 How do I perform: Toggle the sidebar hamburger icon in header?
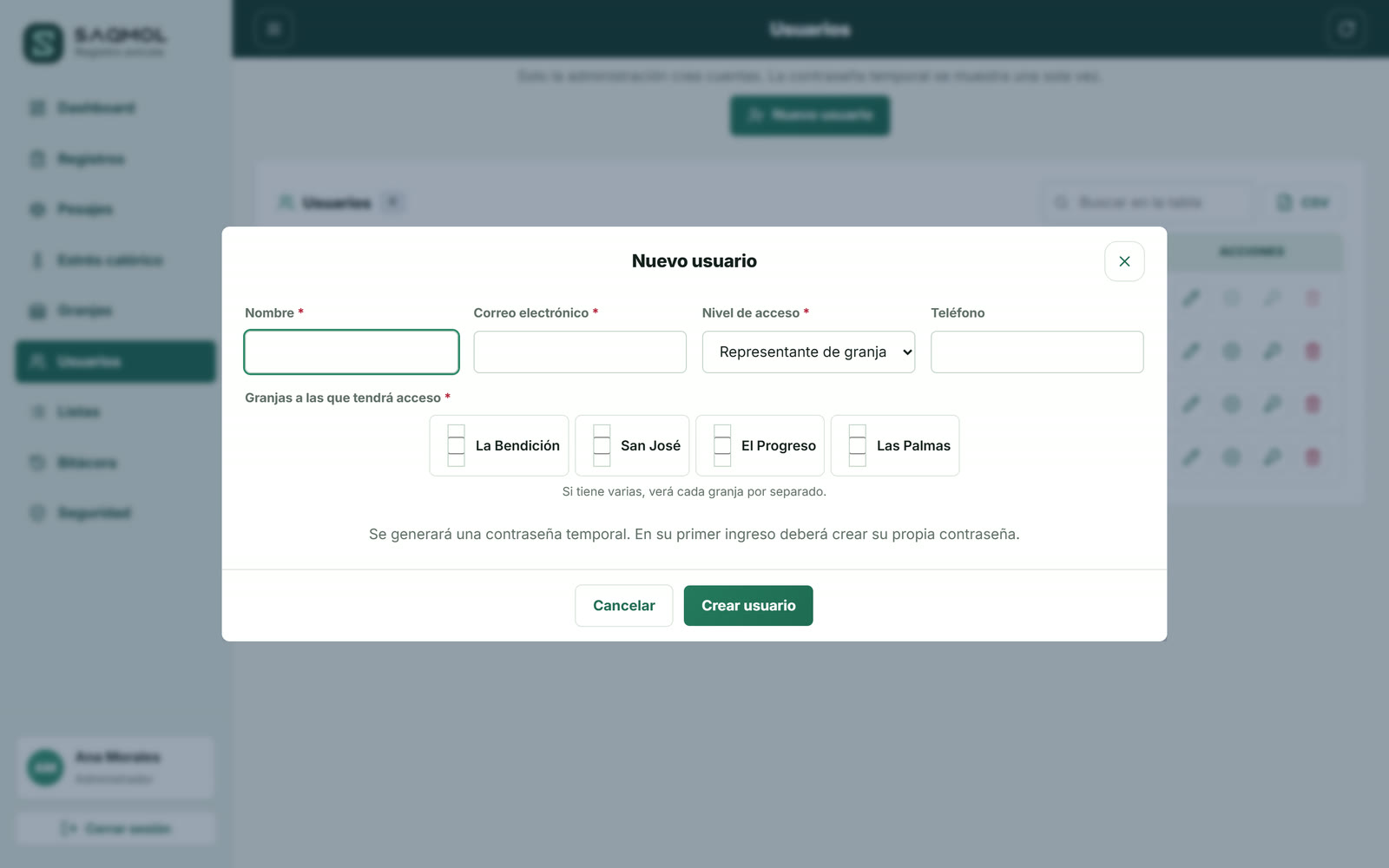(273, 30)
